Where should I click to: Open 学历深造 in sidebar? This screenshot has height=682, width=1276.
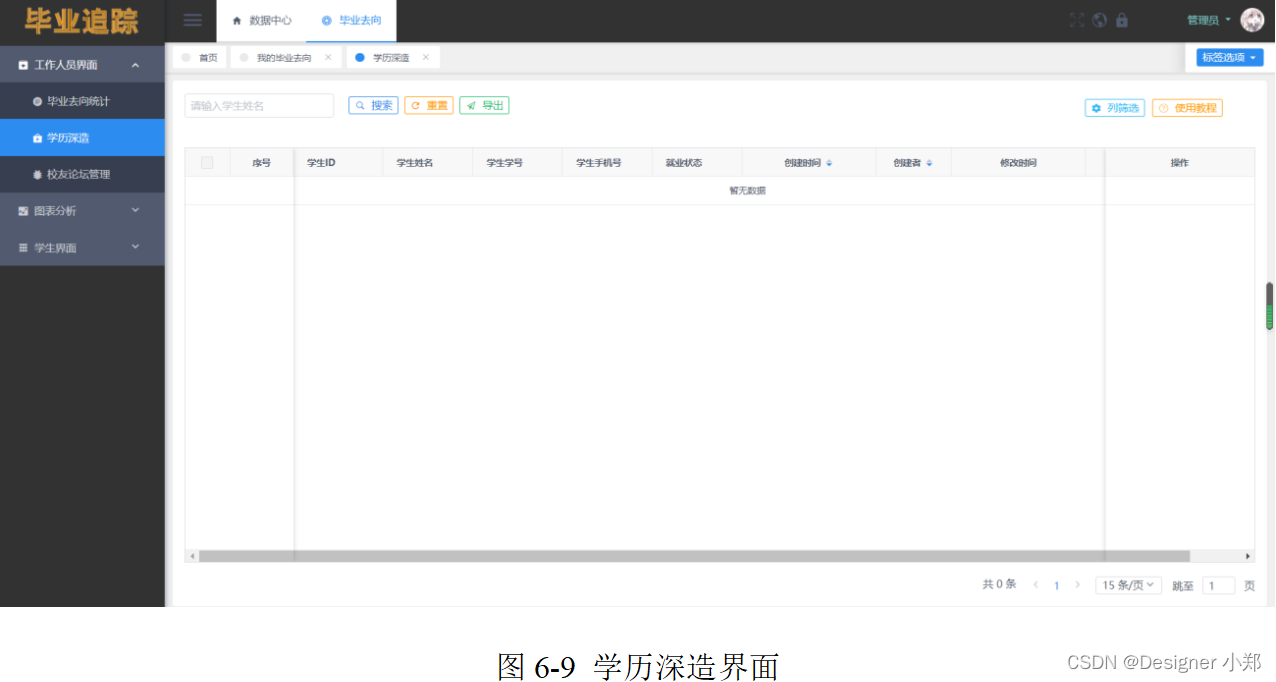82,138
